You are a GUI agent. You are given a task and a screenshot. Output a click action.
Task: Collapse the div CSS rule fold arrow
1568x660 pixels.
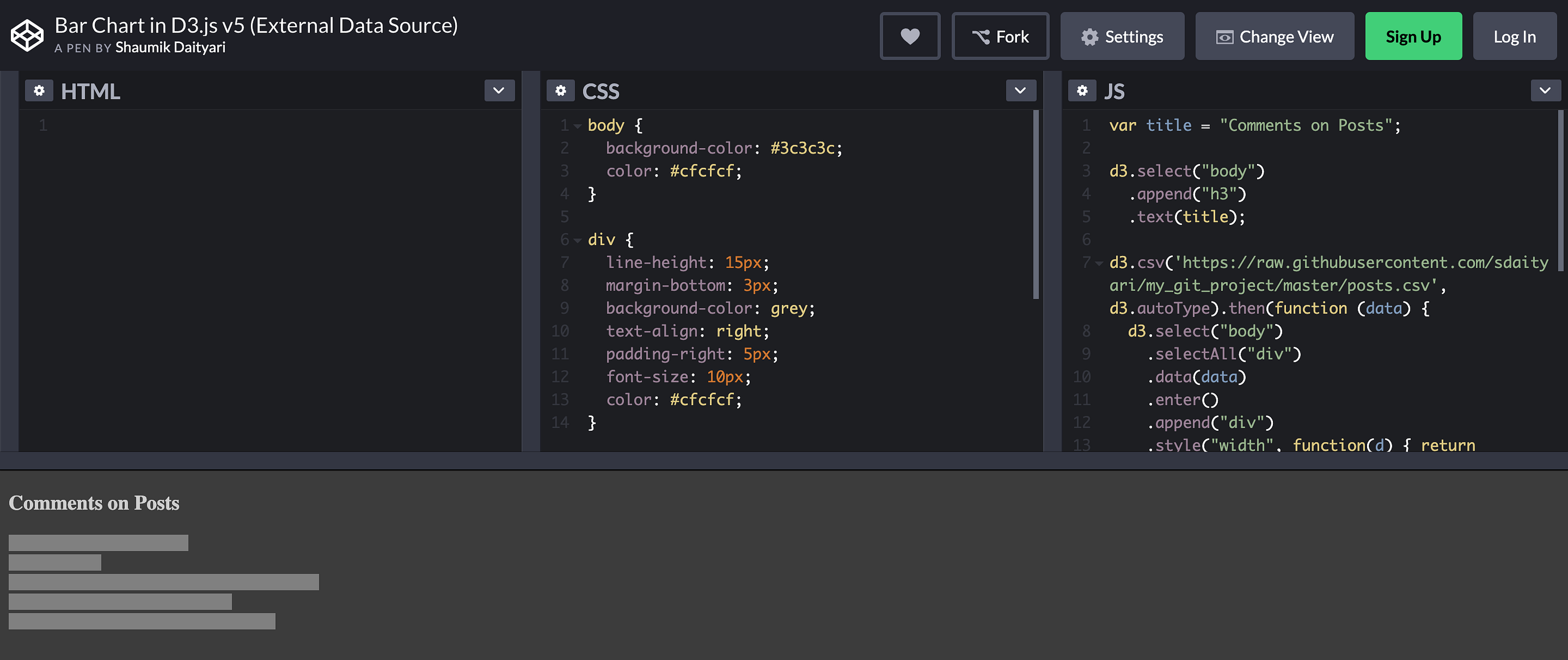point(577,241)
